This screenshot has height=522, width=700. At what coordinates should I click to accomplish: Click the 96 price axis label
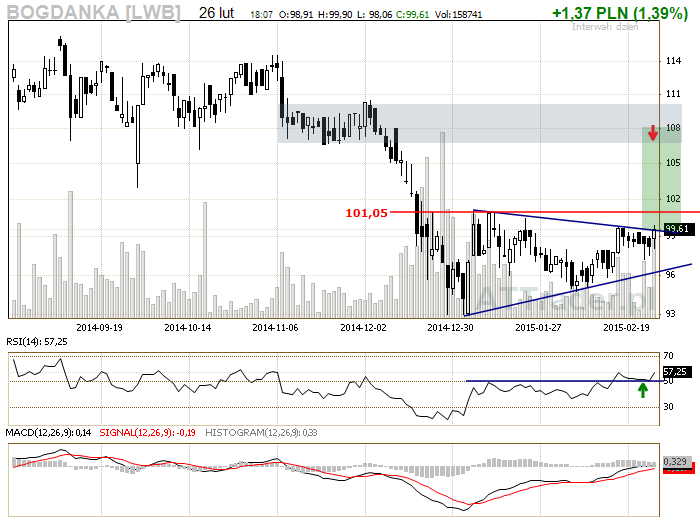pyautogui.click(x=671, y=275)
